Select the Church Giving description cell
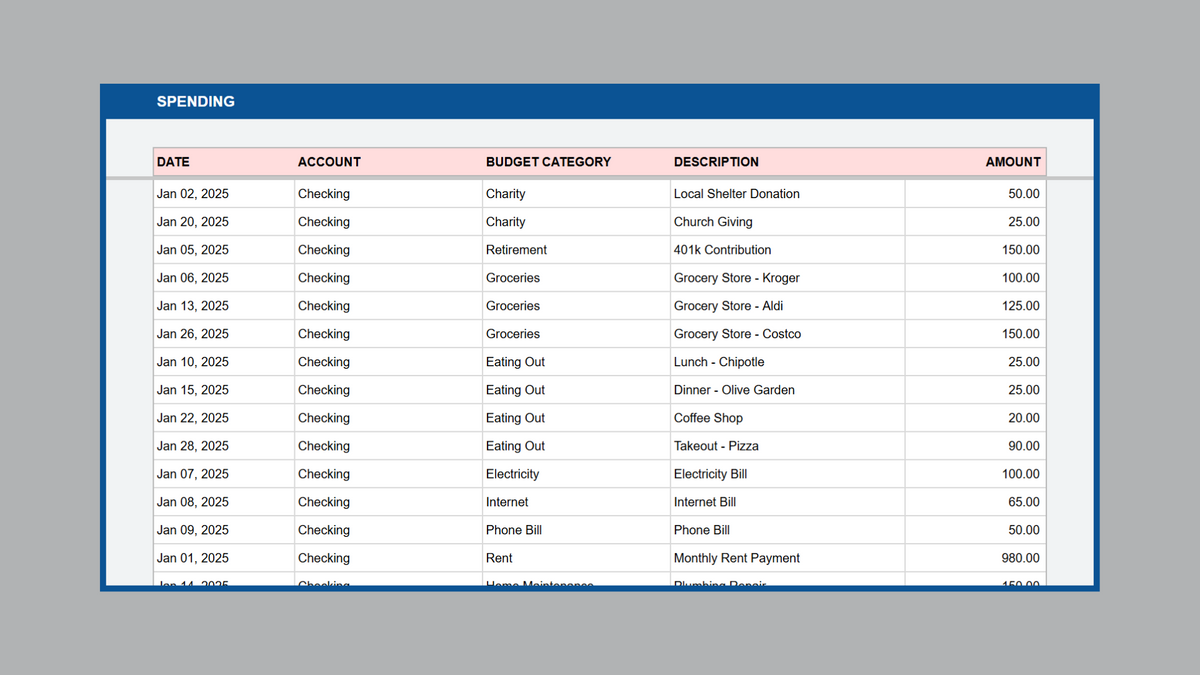Image resolution: width=1200 pixels, height=675 pixels. point(788,222)
